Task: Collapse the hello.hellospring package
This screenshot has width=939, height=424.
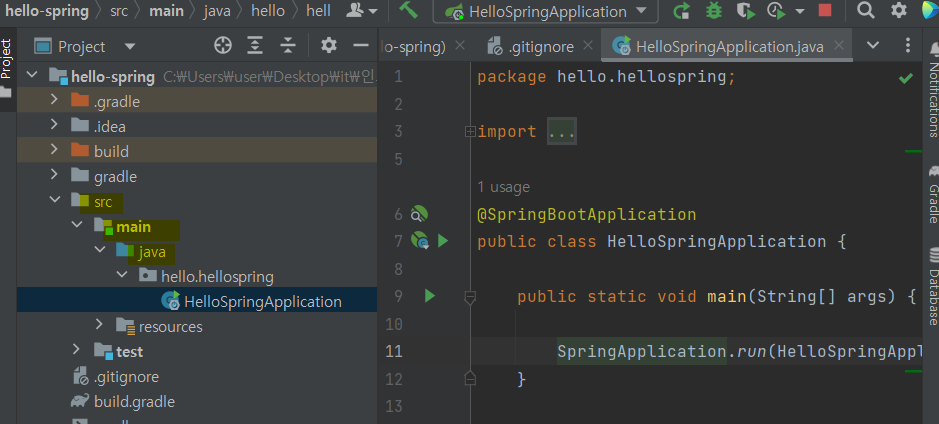Action: click(x=122, y=274)
